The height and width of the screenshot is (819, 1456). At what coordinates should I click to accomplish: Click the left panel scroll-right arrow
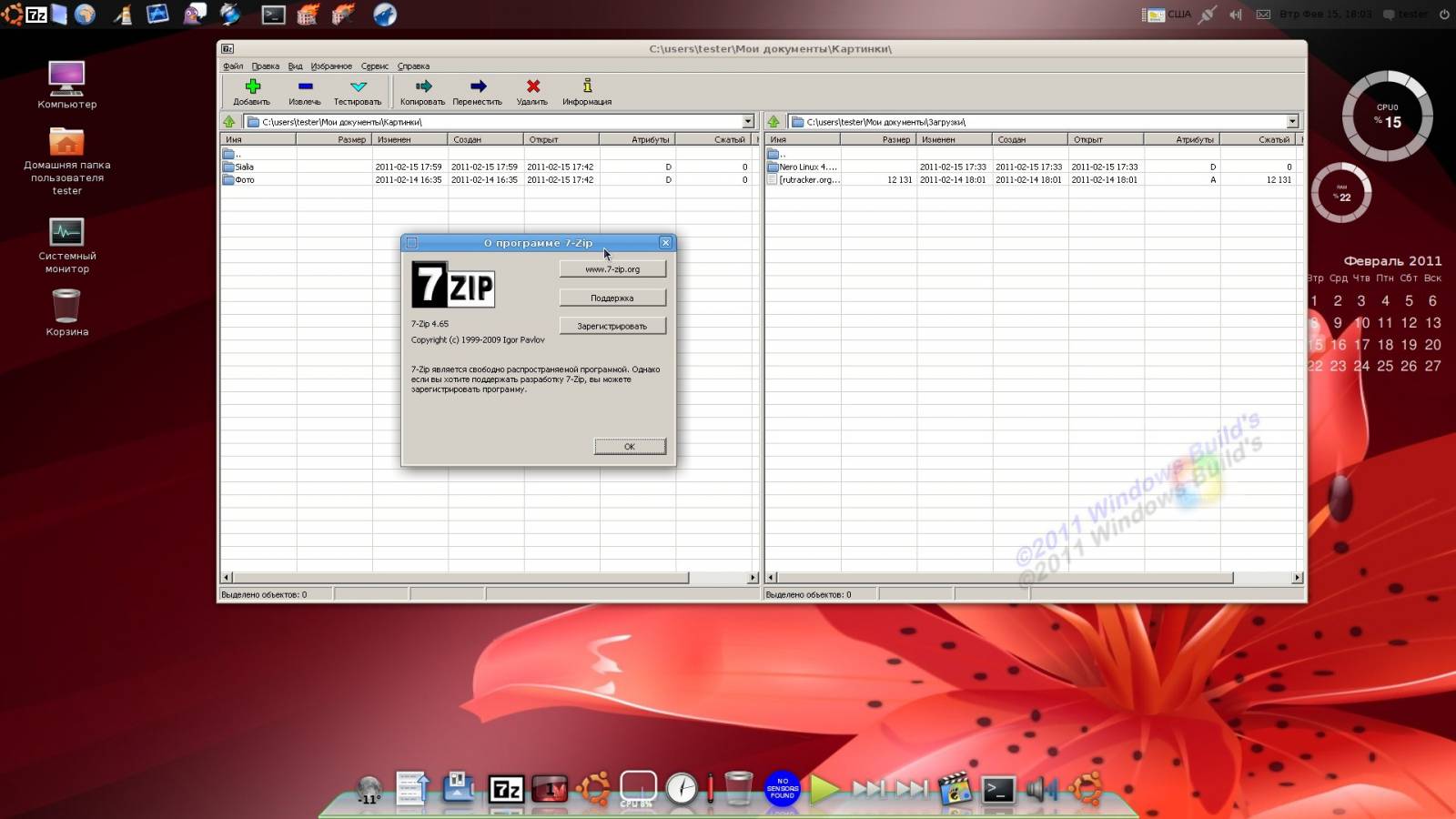click(x=753, y=578)
